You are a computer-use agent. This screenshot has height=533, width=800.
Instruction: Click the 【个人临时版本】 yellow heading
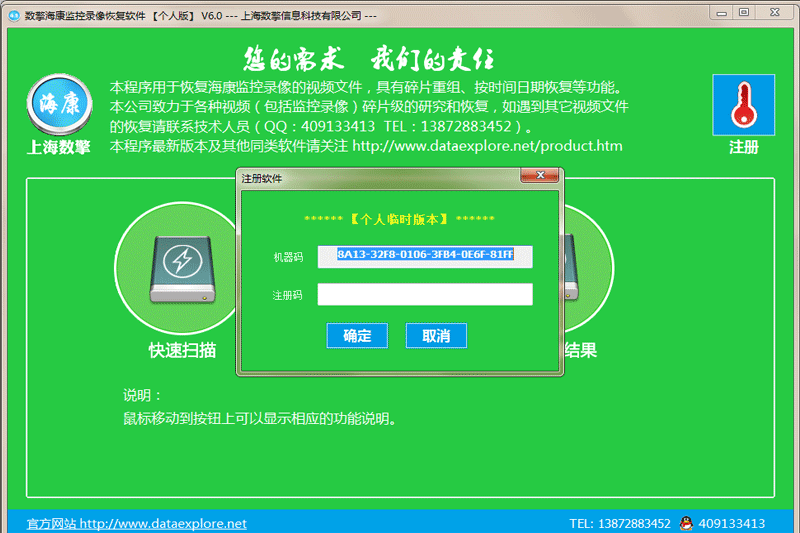point(399,219)
